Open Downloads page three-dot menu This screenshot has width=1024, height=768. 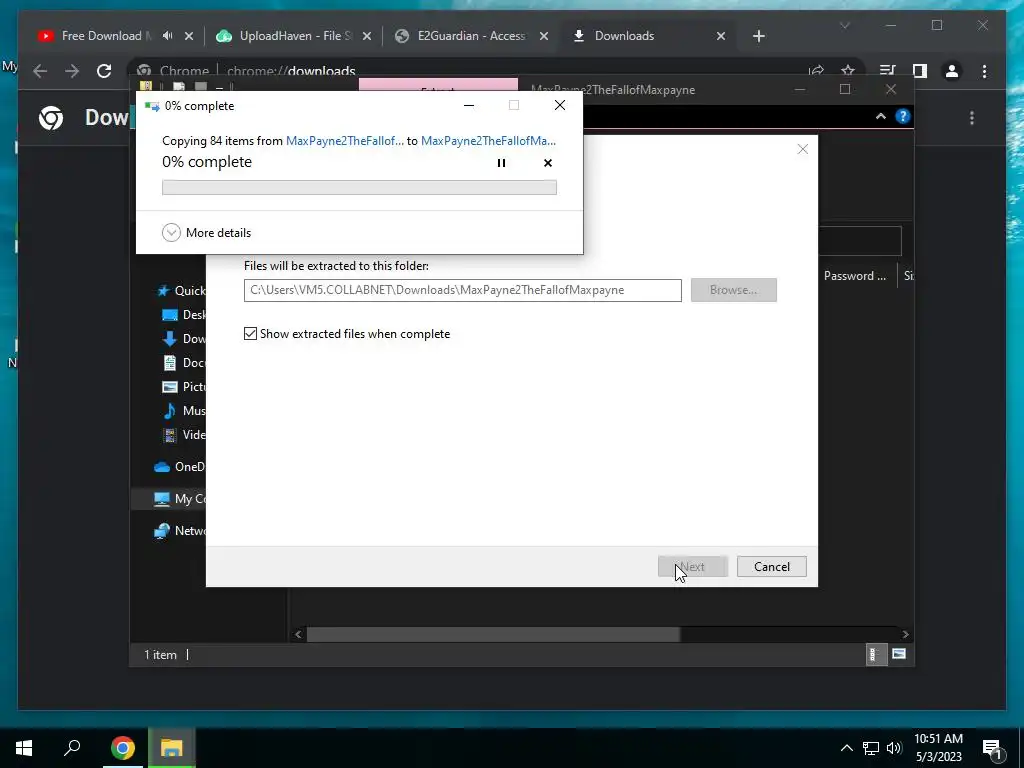point(972,118)
